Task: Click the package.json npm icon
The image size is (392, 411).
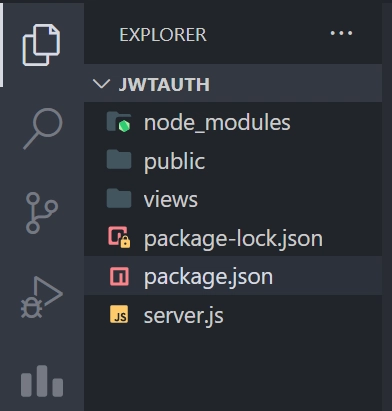Action: coord(119,276)
